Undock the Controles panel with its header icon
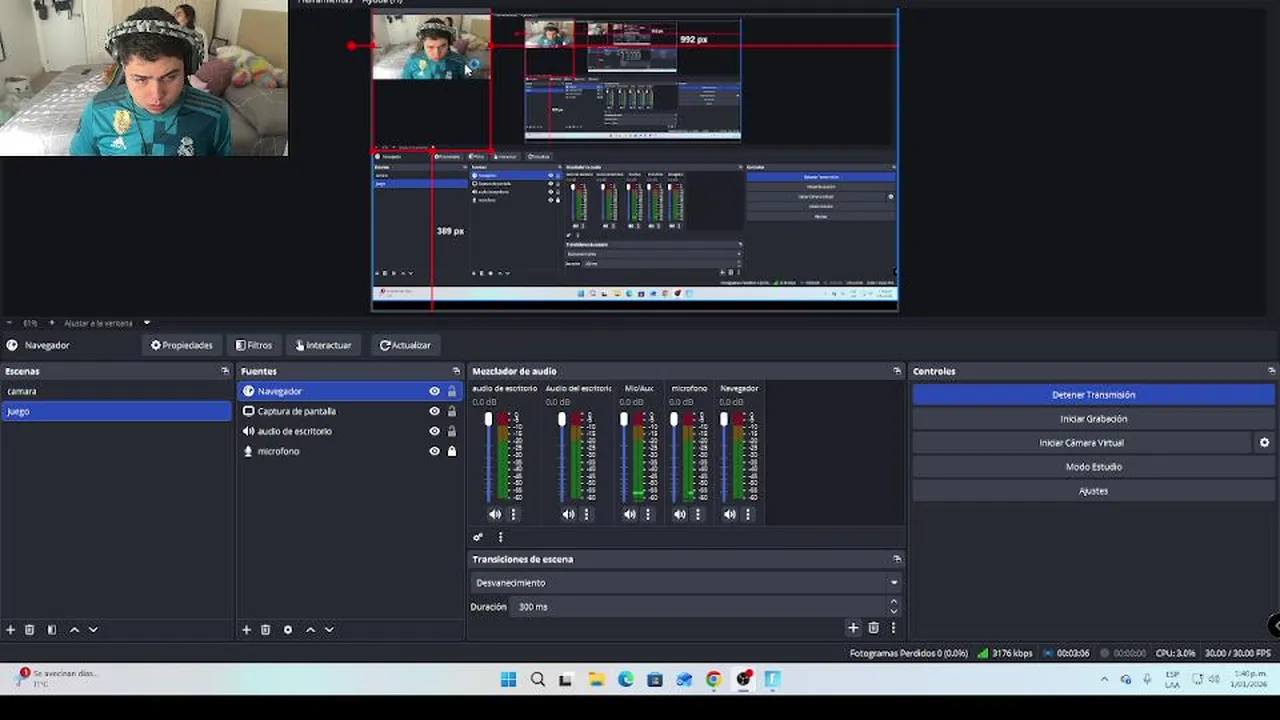The image size is (1280, 720). [1272, 371]
